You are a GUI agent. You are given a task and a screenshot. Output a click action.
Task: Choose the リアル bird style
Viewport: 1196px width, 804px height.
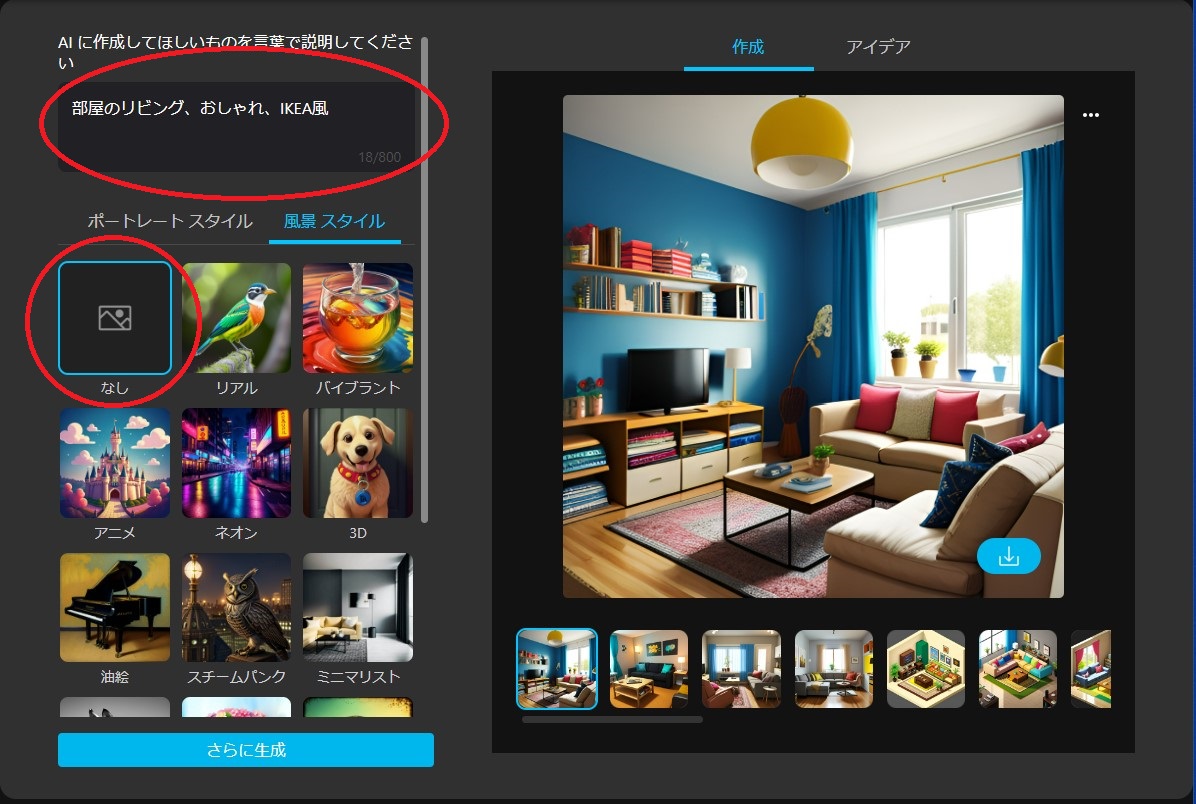pyautogui.click(x=236, y=318)
